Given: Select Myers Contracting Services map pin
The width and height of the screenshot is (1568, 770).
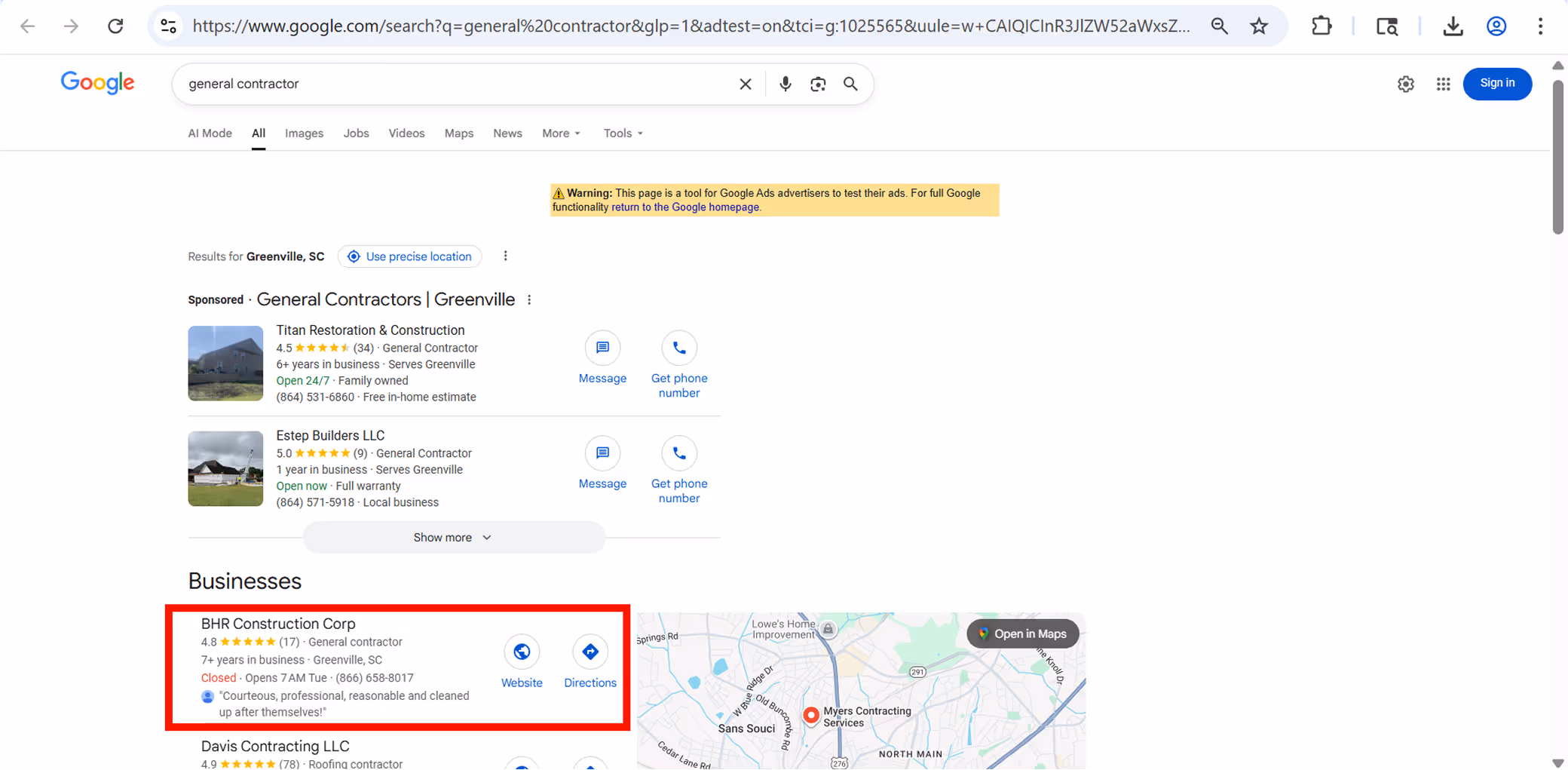Looking at the screenshot, I should 811,715.
